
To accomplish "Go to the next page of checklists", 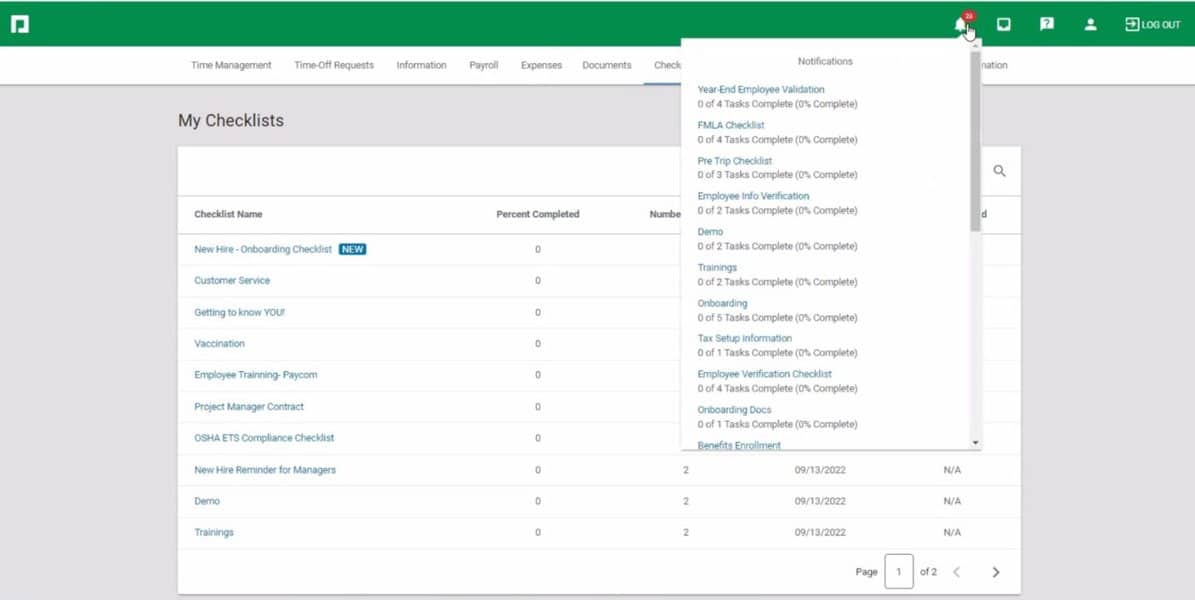I will point(996,571).
